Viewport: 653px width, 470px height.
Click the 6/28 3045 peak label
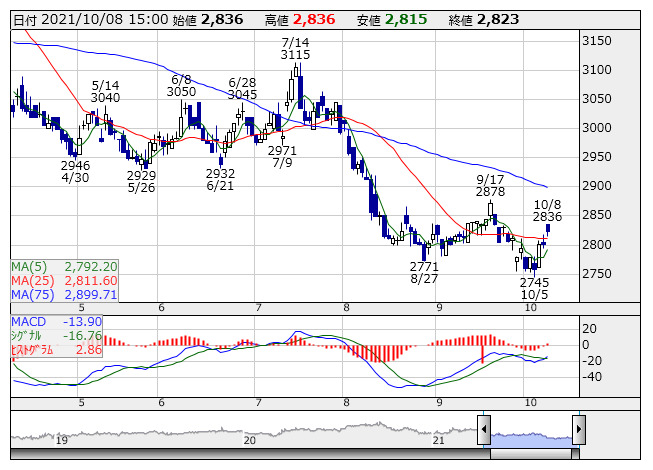tap(242, 89)
